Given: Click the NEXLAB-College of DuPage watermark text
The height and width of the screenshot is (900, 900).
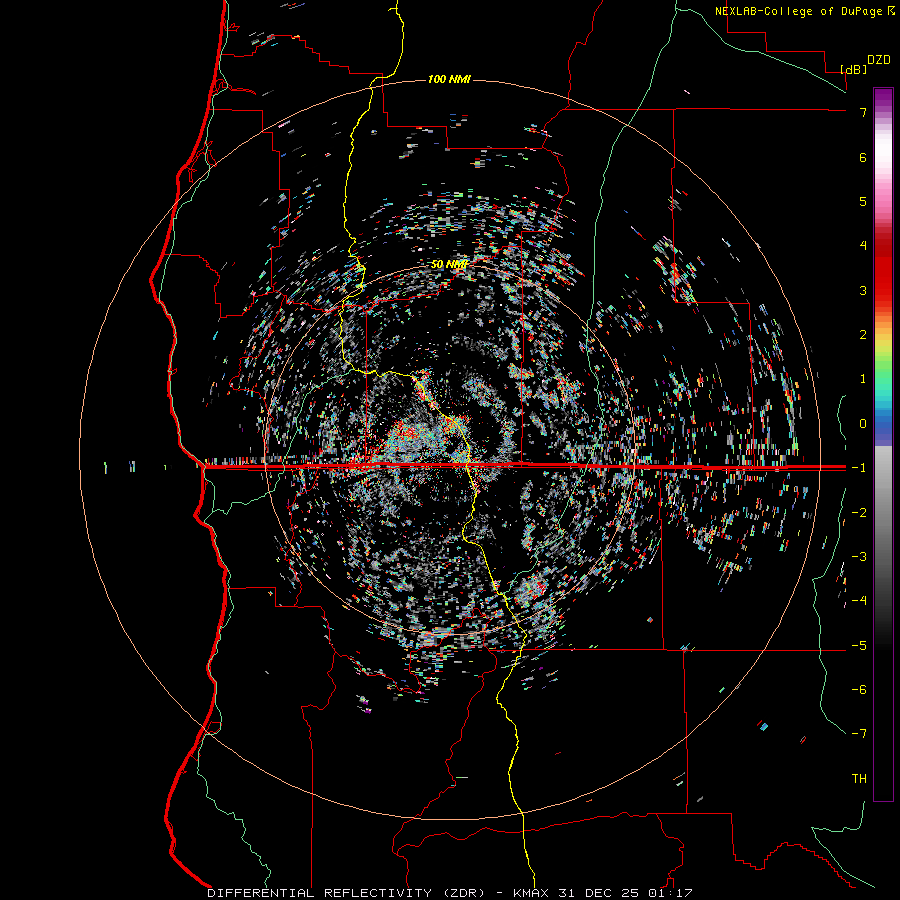Looking at the screenshot, I should coord(805,11).
